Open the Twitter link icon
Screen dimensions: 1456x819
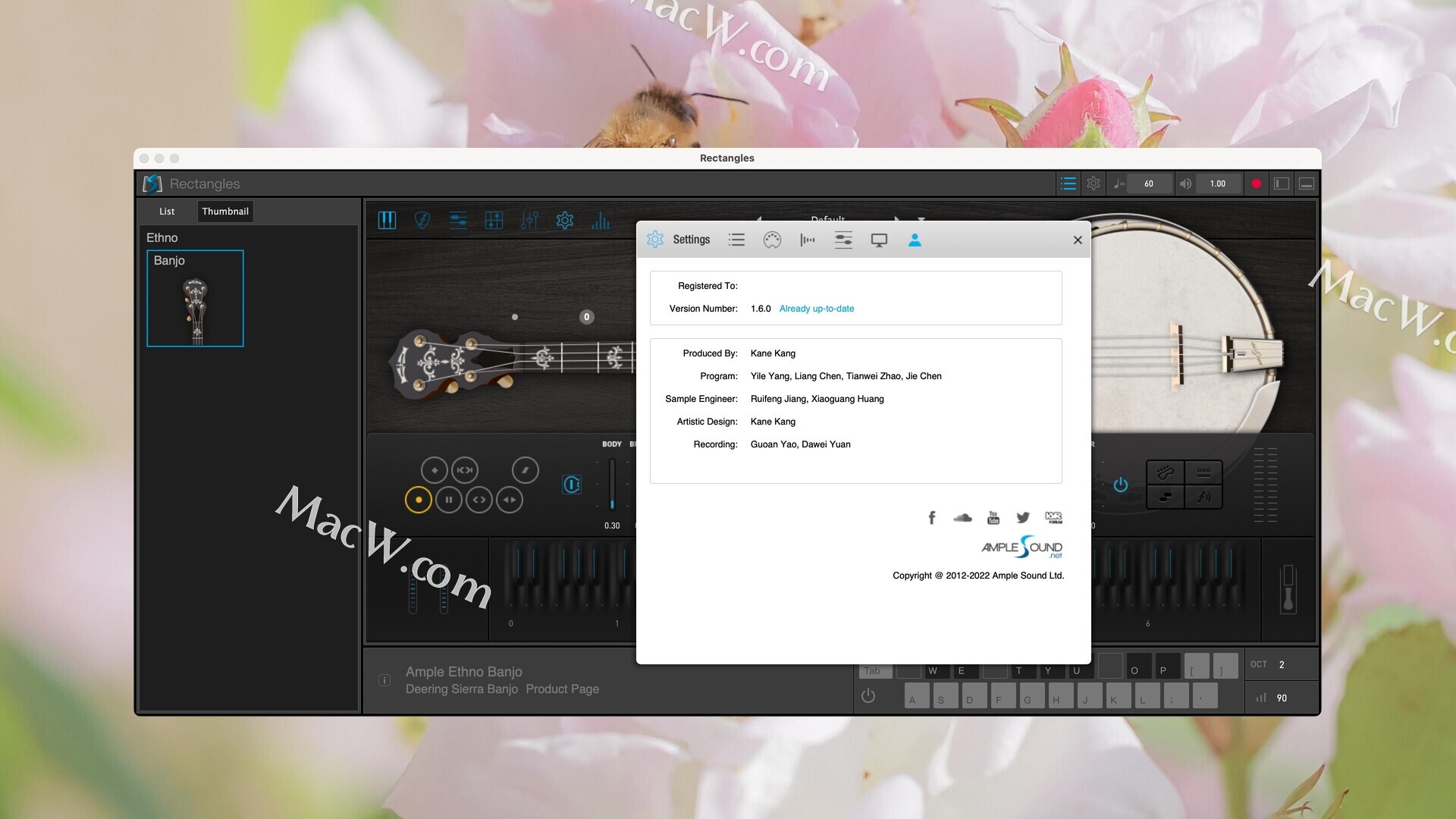[1023, 517]
